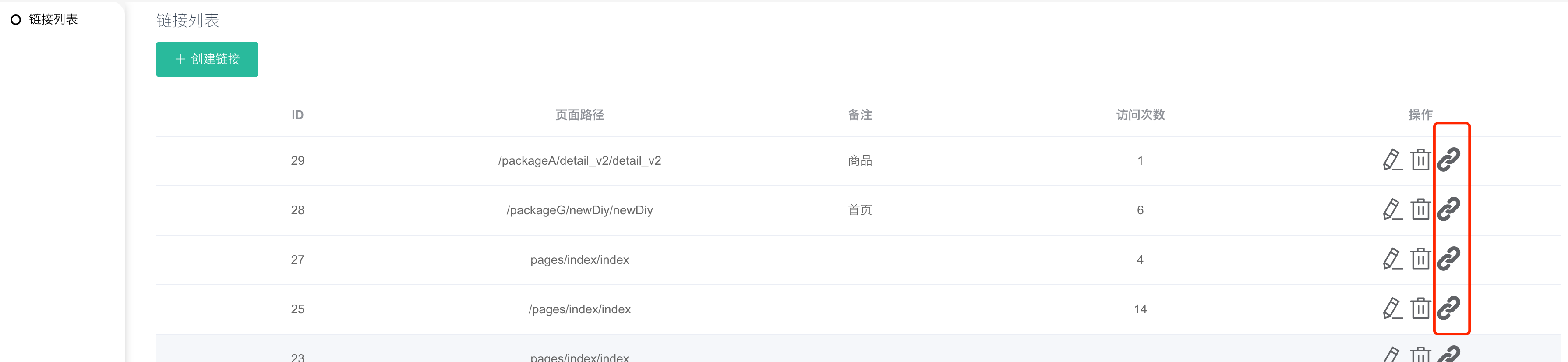Edit the /packageG/newDiy/newDiy entry
Image resolution: width=1568 pixels, height=362 pixels.
point(1392,209)
